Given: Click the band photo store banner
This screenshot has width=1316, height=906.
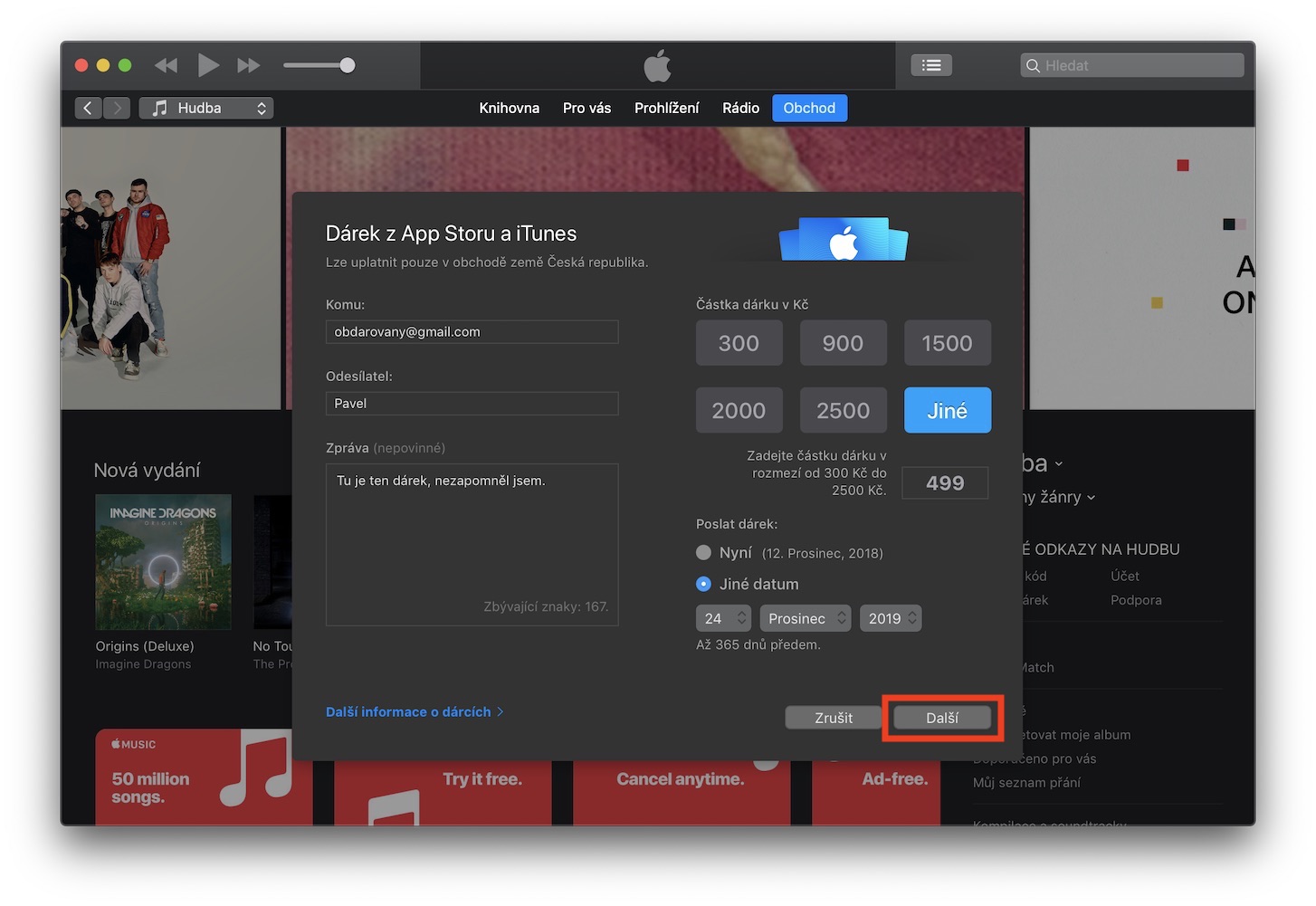Looking at the screenshot, I should [171, 268].
